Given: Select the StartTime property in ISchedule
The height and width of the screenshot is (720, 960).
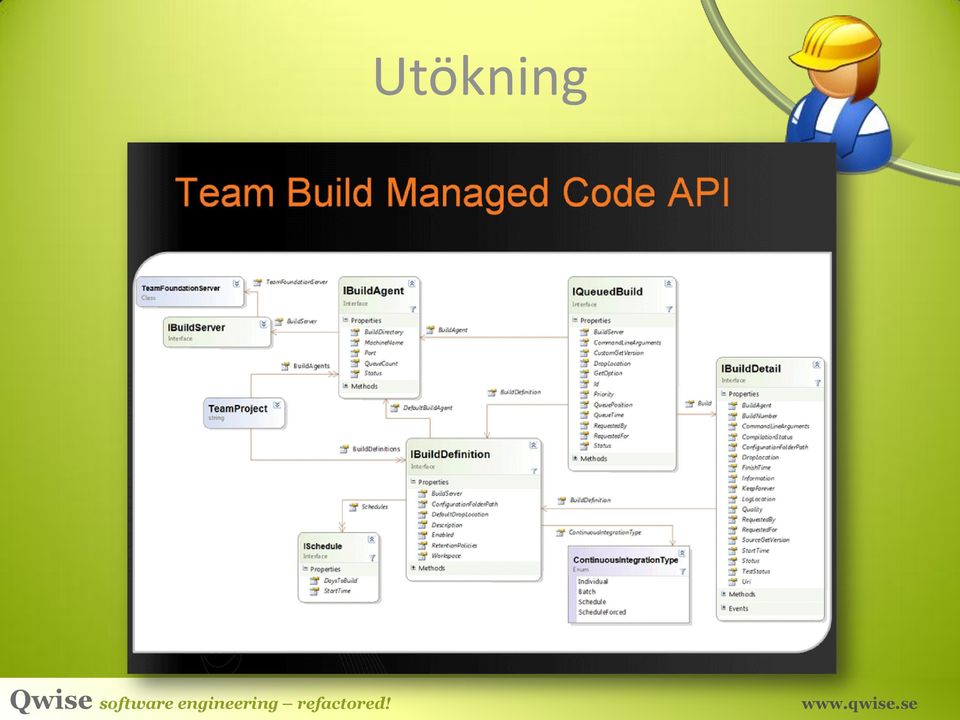Looking at the screenshot, I should pyautogui.click(x=337, y=591).
